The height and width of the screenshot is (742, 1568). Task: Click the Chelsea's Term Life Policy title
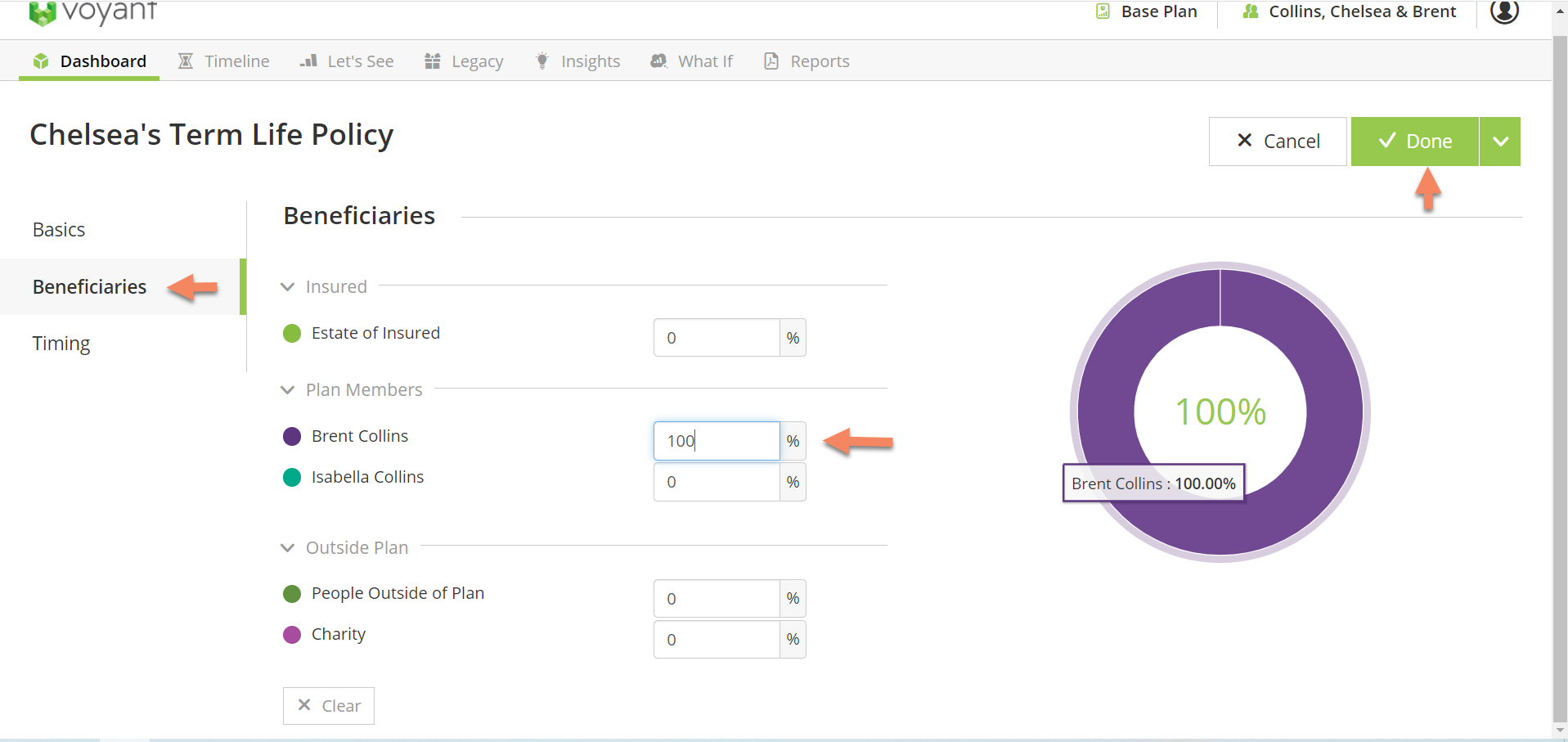click(x=212, y=134)
